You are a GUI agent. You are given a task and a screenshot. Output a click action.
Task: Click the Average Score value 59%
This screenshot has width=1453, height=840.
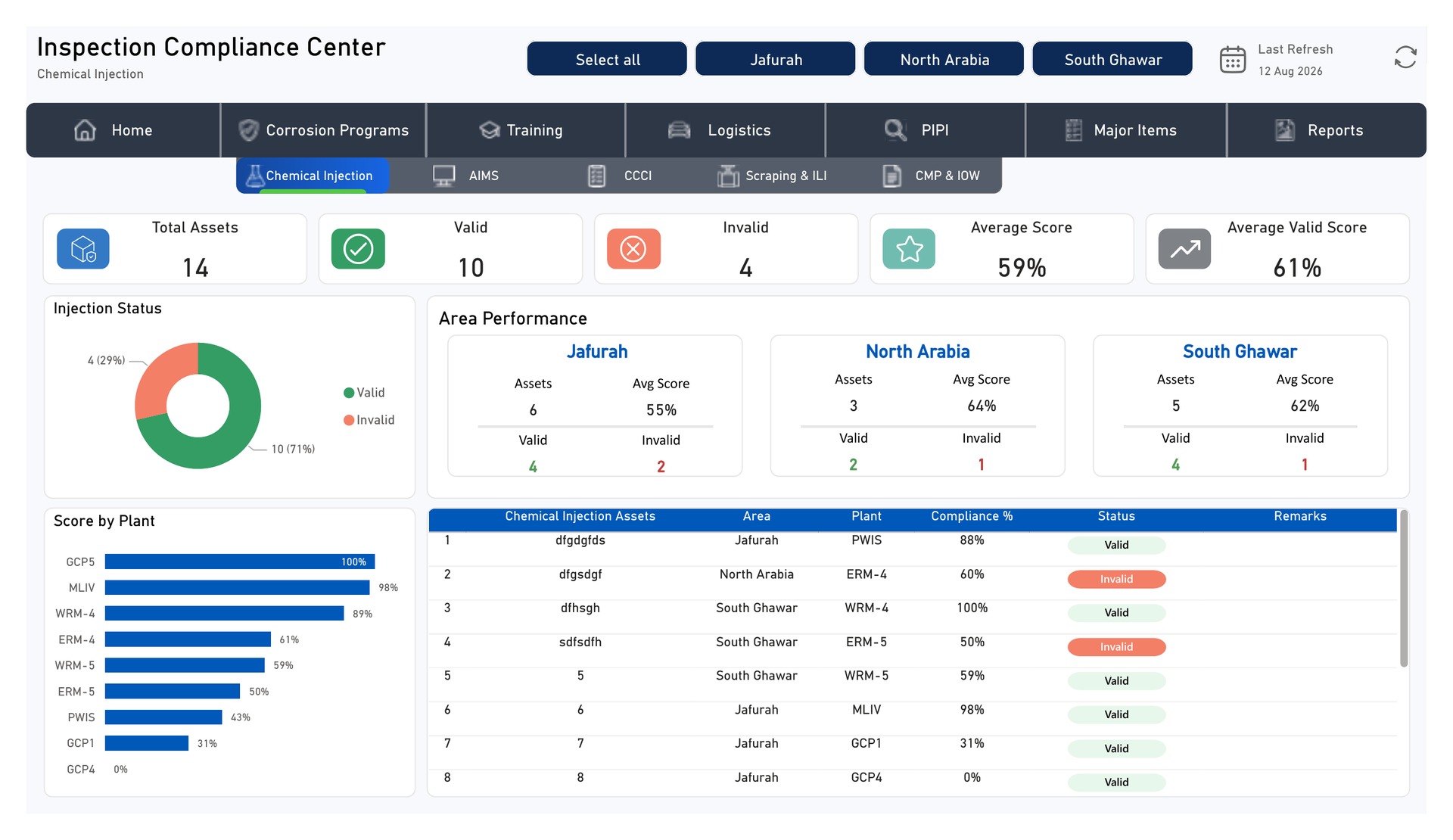[x=1022, y=268]
